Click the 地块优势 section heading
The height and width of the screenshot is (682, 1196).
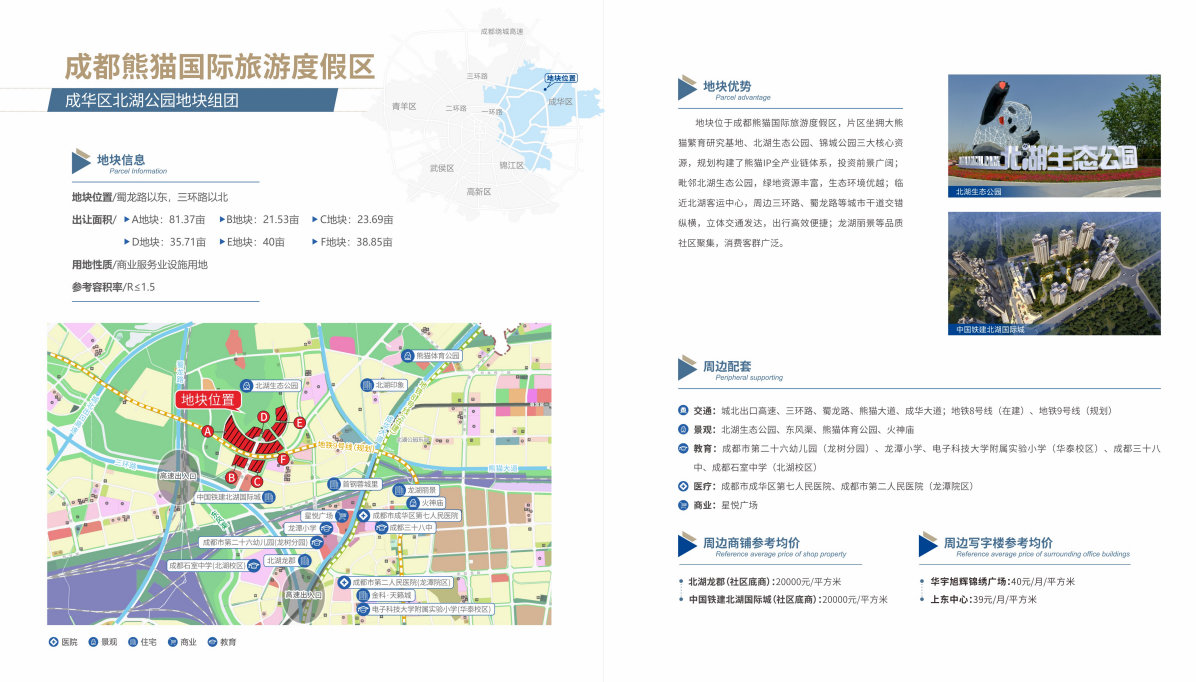click(726, 87)
